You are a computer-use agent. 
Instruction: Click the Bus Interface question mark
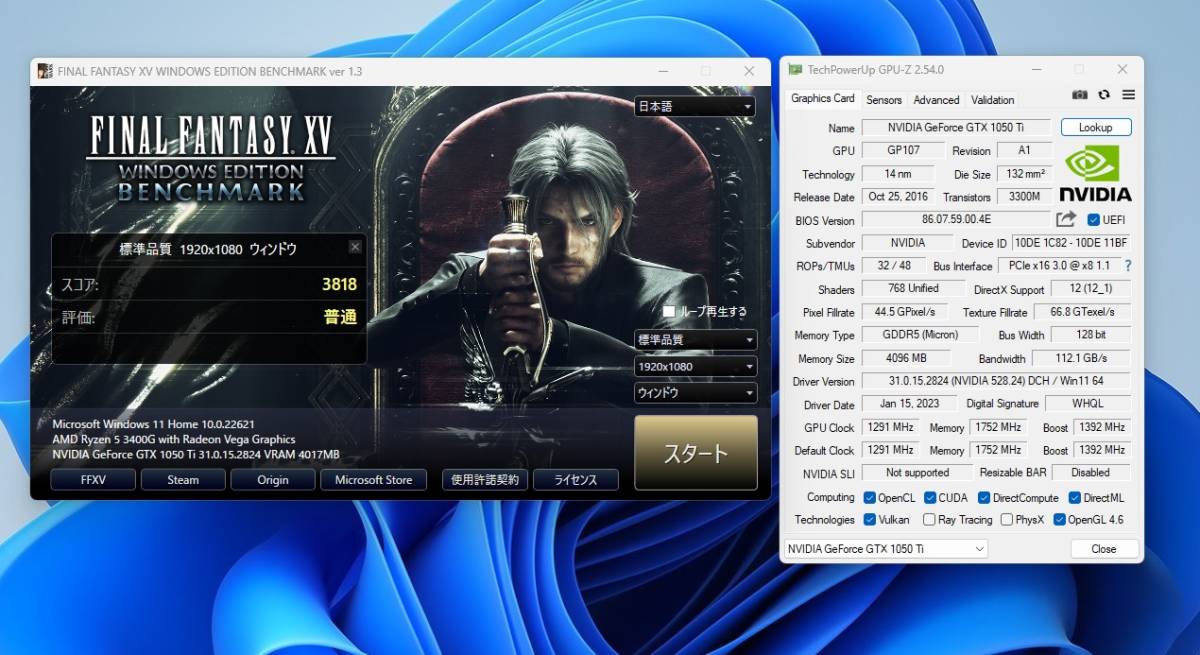1128,266
